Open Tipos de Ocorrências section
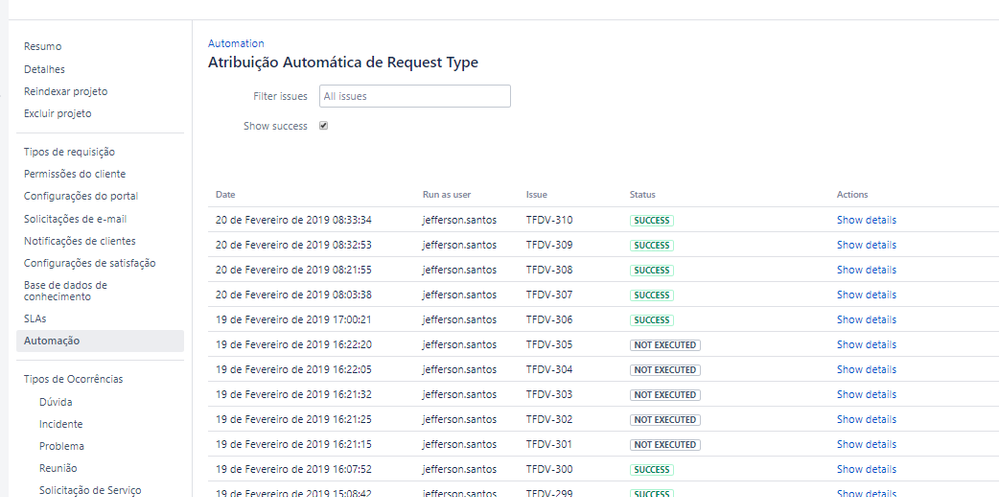The image size is (999, 497). tap(73, 379)
